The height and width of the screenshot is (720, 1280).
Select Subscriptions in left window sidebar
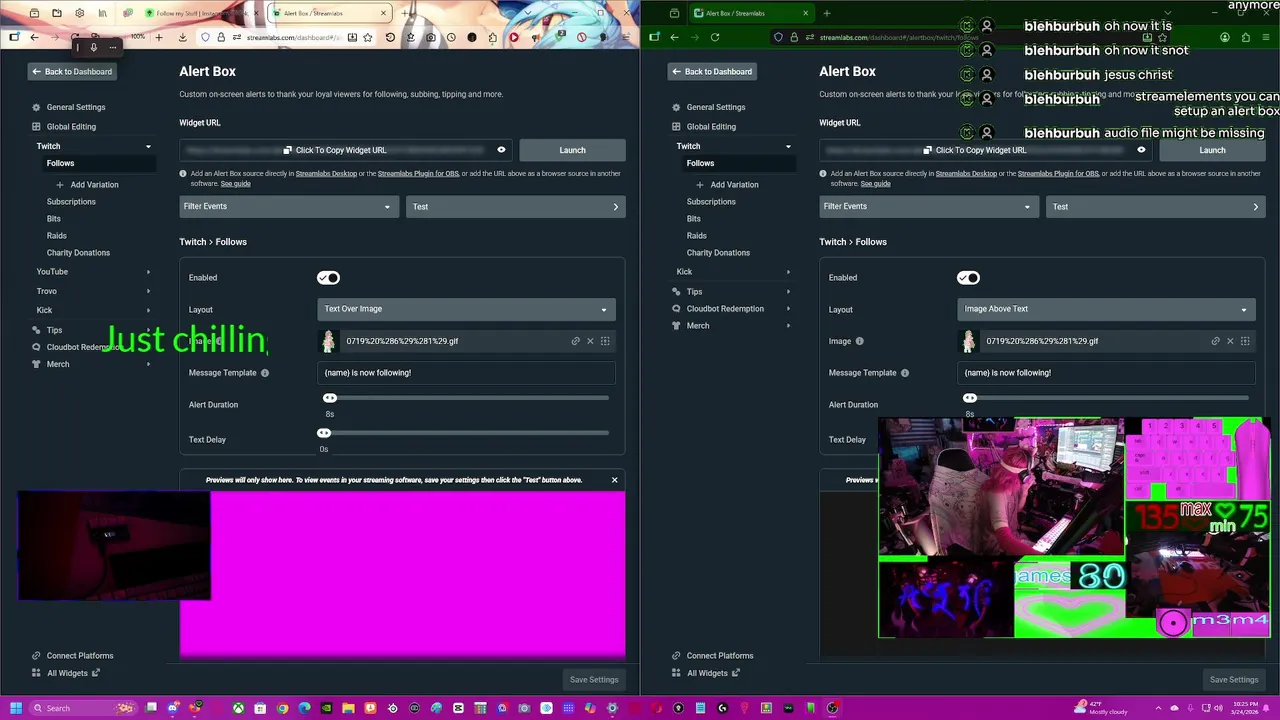click(71, 202)
